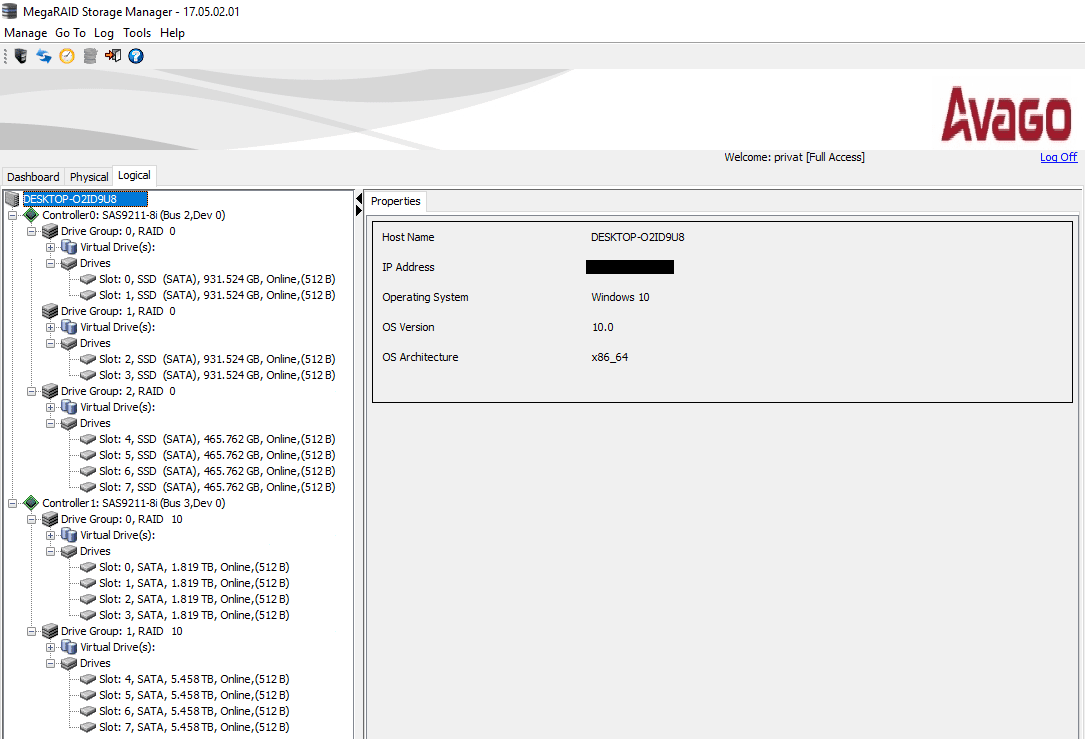This screenshot has width=1085, height=739.
Task: Switch to the Dashboard tab
Action: click(33, 177)
